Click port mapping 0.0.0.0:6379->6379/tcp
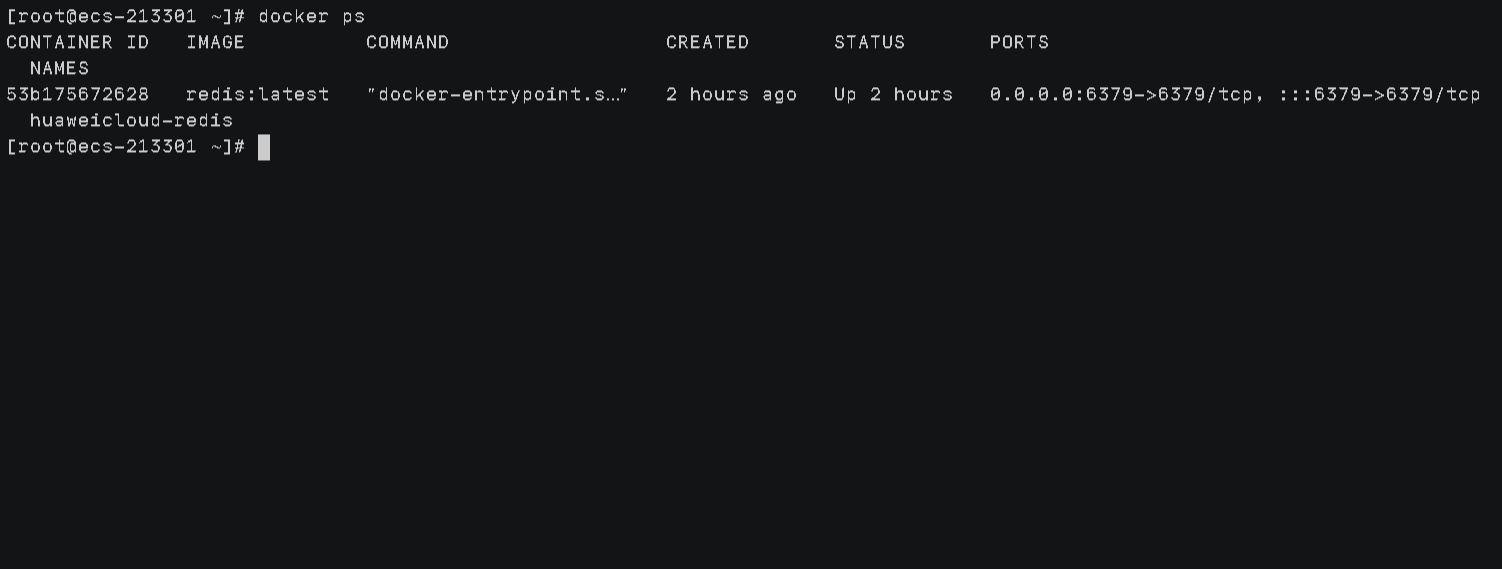 point(1121,94)
